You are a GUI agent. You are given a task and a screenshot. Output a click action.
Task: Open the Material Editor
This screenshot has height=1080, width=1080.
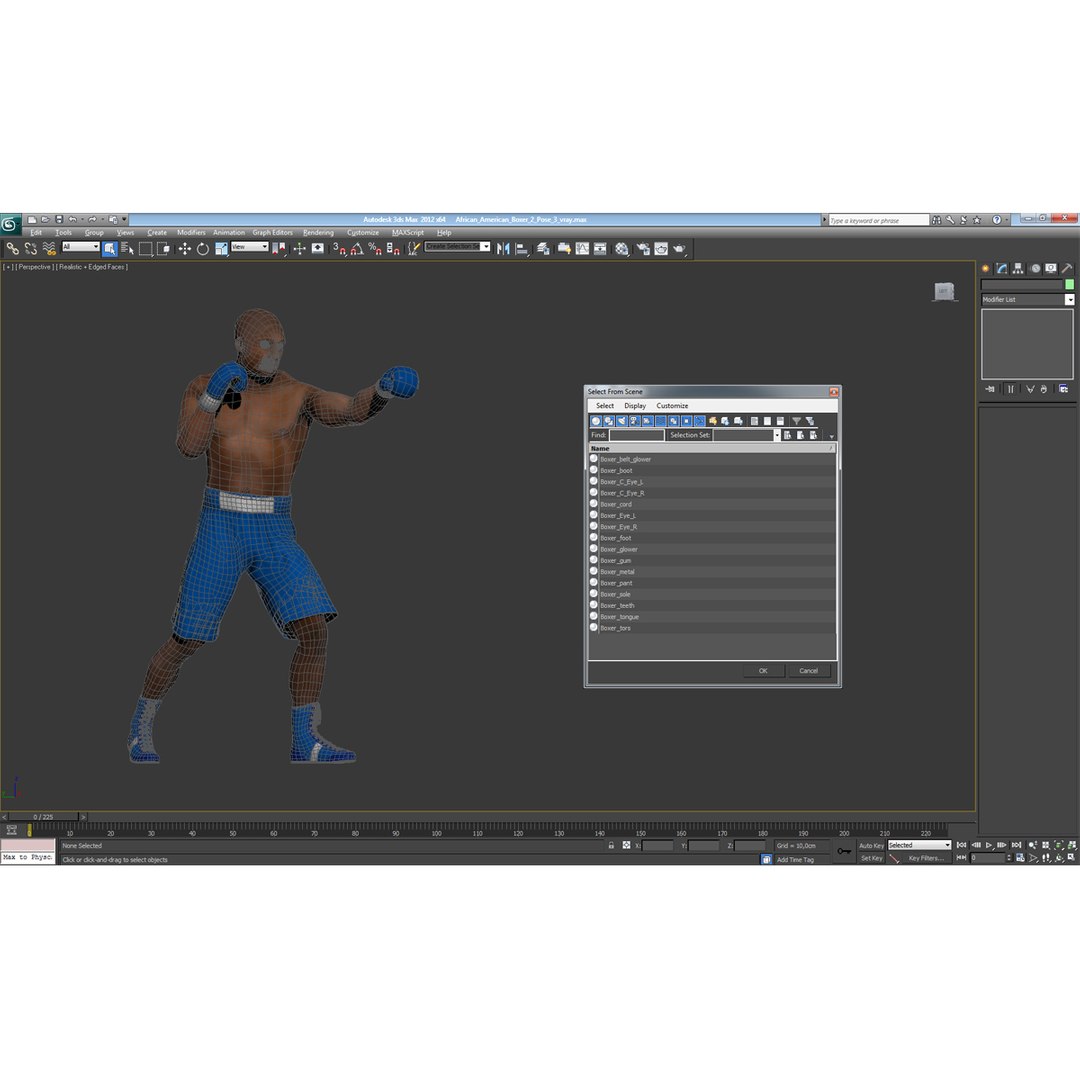(622, 249)
